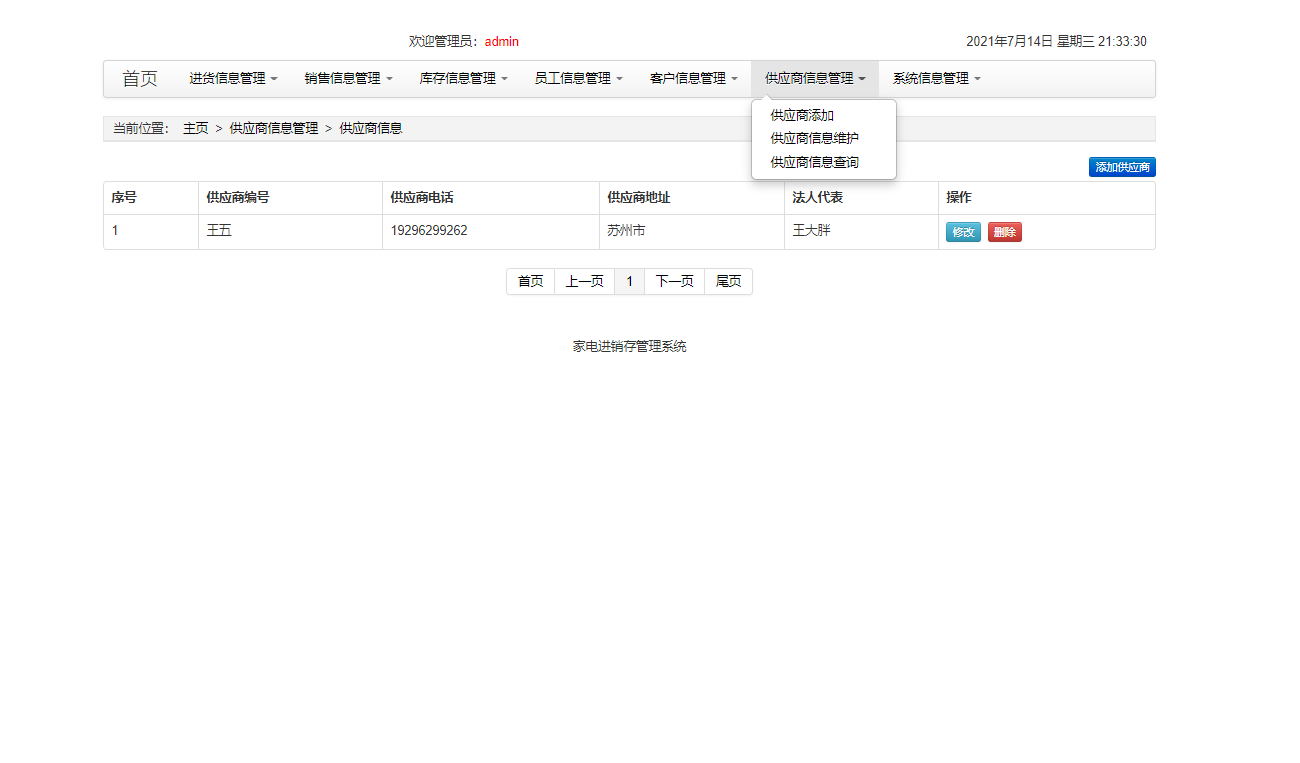The width and height of the screenshot is (1300, 763).
Task: Select 供应商信息查询 in the dropdown menu
Action: coord(811,162)
